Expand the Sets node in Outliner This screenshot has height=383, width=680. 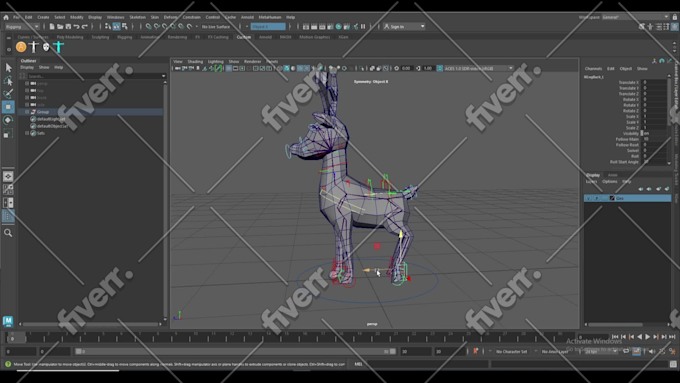pyautogui.click(x=27, y=133)
